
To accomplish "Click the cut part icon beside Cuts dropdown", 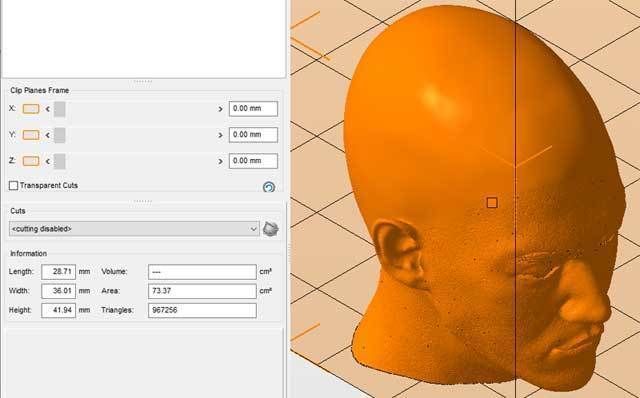I will tap(271, 229).
